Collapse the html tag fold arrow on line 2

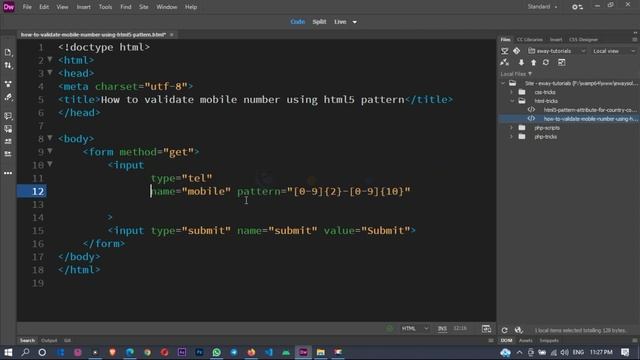click(50, 60)
